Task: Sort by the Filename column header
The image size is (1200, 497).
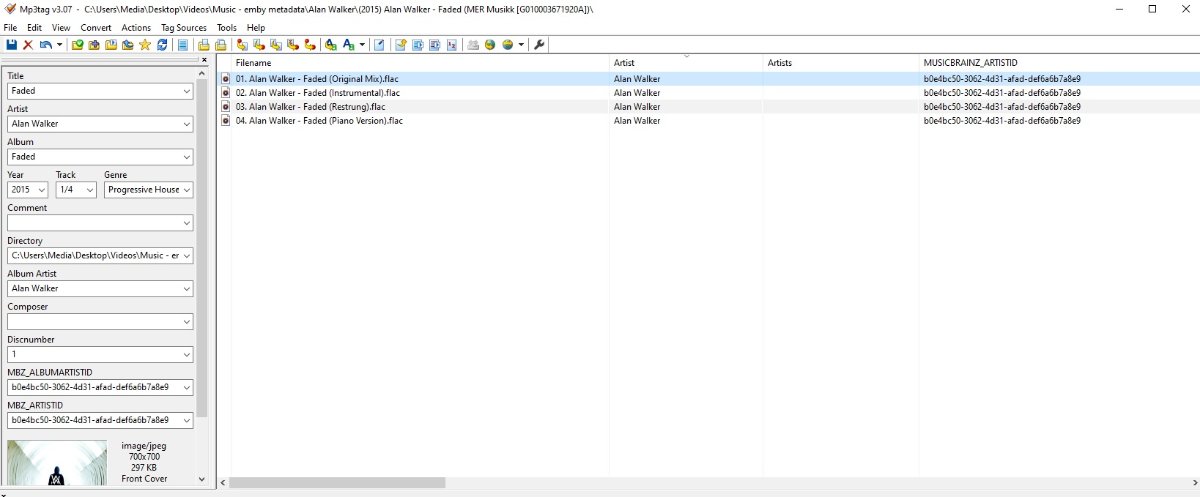Action: point(253,63)
